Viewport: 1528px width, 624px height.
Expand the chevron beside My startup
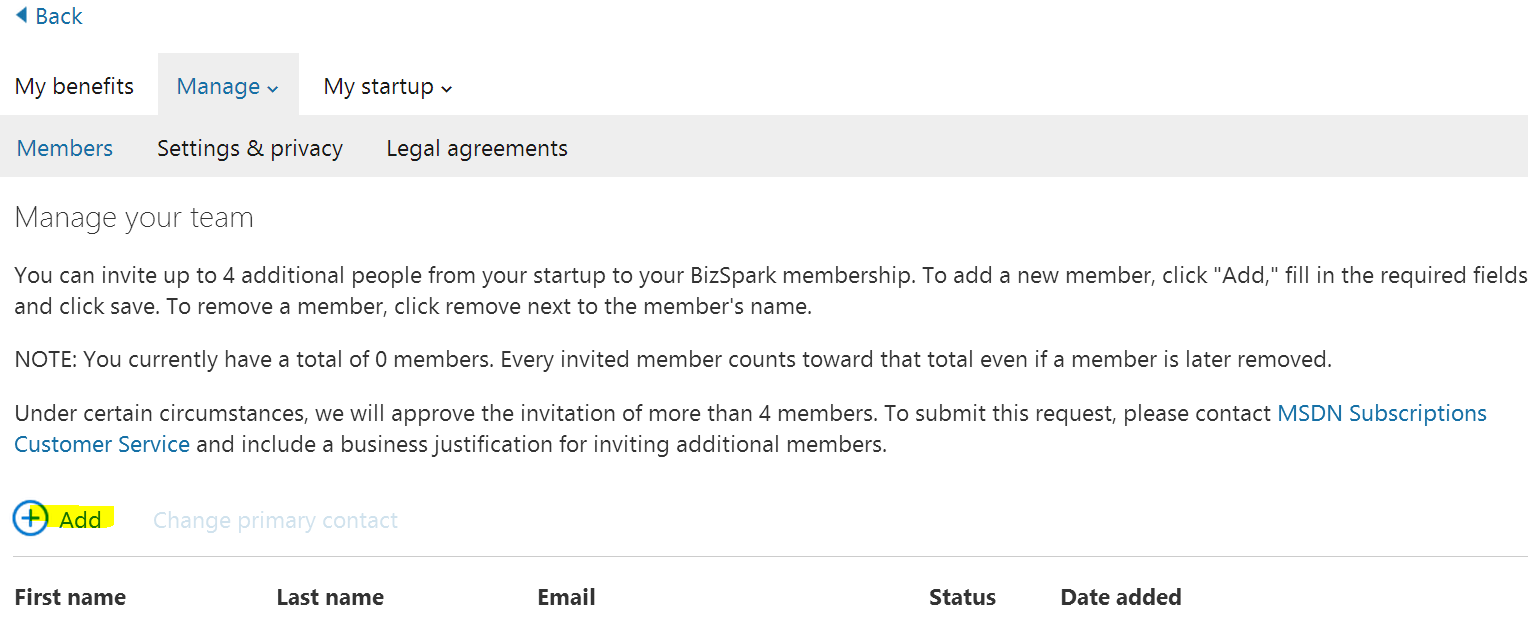tap(447, 89)
